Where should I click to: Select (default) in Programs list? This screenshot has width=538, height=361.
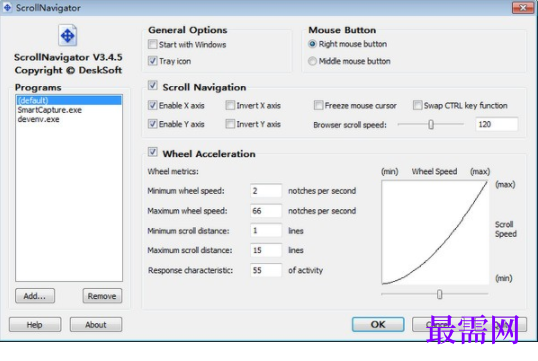69,100
